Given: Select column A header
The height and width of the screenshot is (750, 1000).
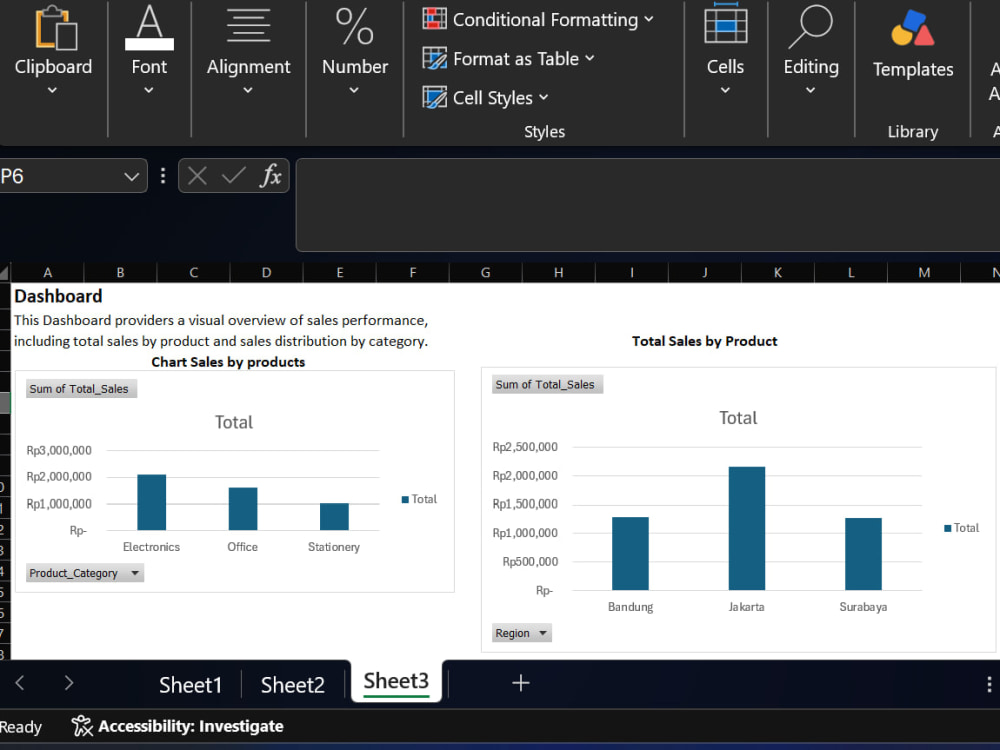Looking at the screenshot, I should pos(47,272).
